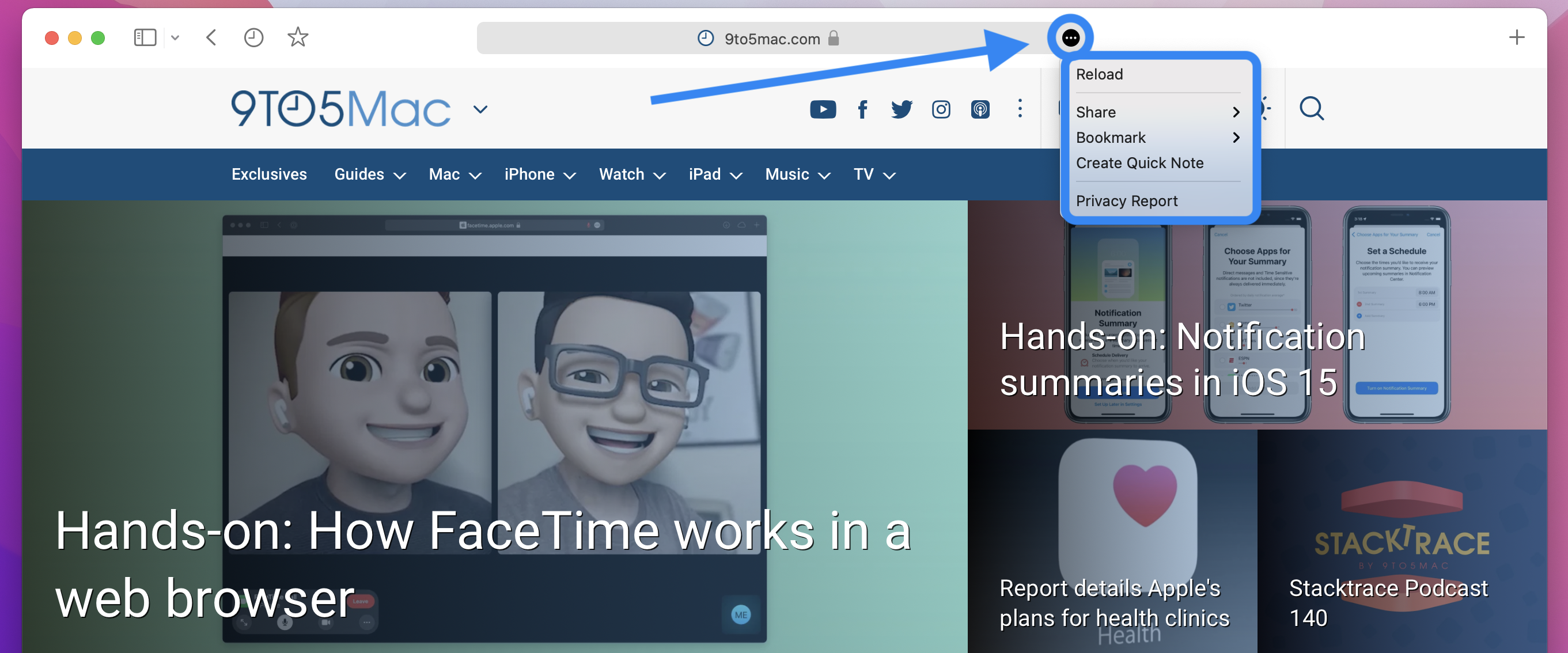The image size is (1568, 653).
Task: Open the Instagram icon link
Action: pyautogui.click(x=941, y=109)
